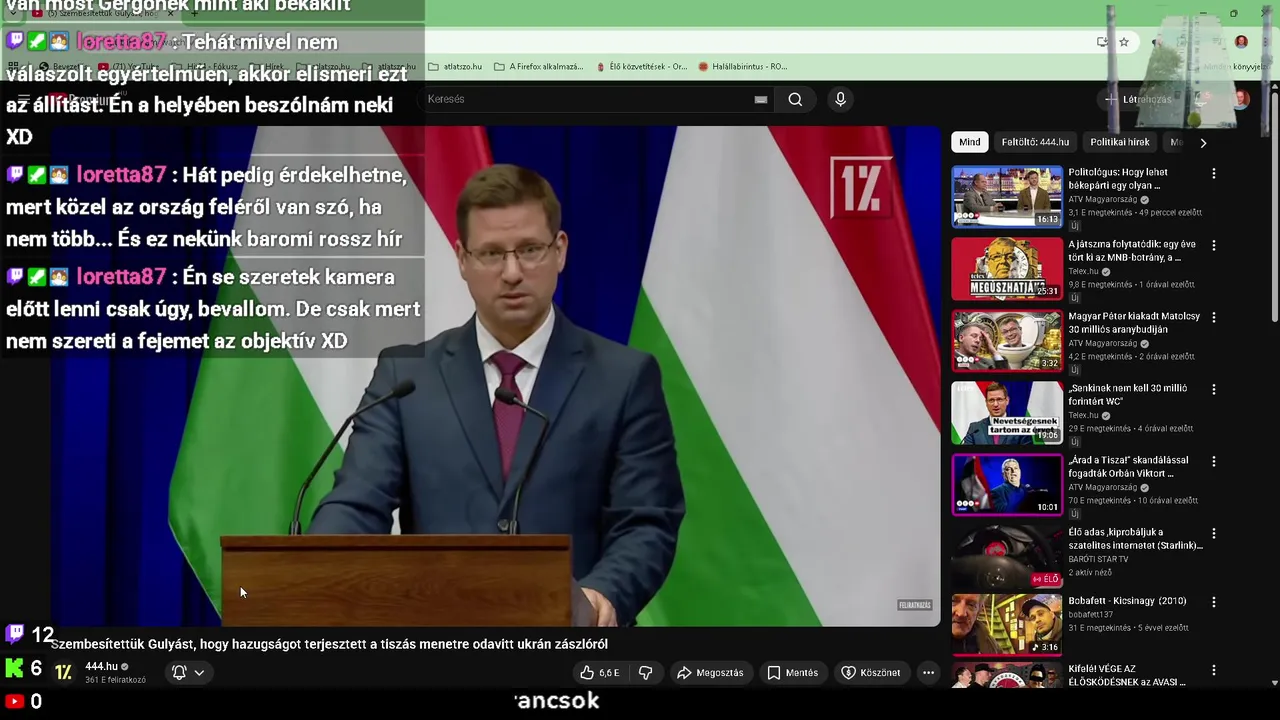This screenshot has height=720, width=1280.
Task: Click the Feliratkozás watermark in the video
Action: tap(915, 605)
